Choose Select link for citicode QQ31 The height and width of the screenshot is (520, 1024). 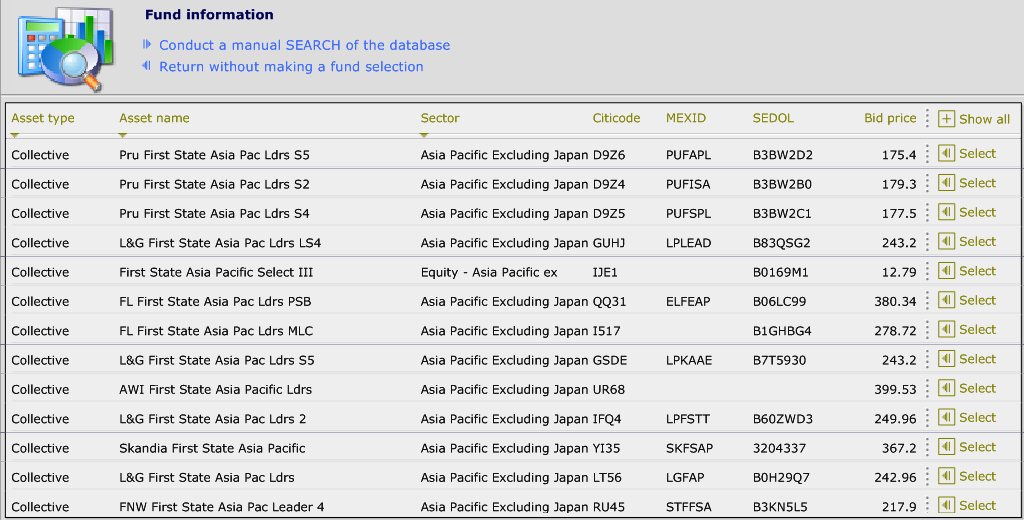(x=978, y=301)
